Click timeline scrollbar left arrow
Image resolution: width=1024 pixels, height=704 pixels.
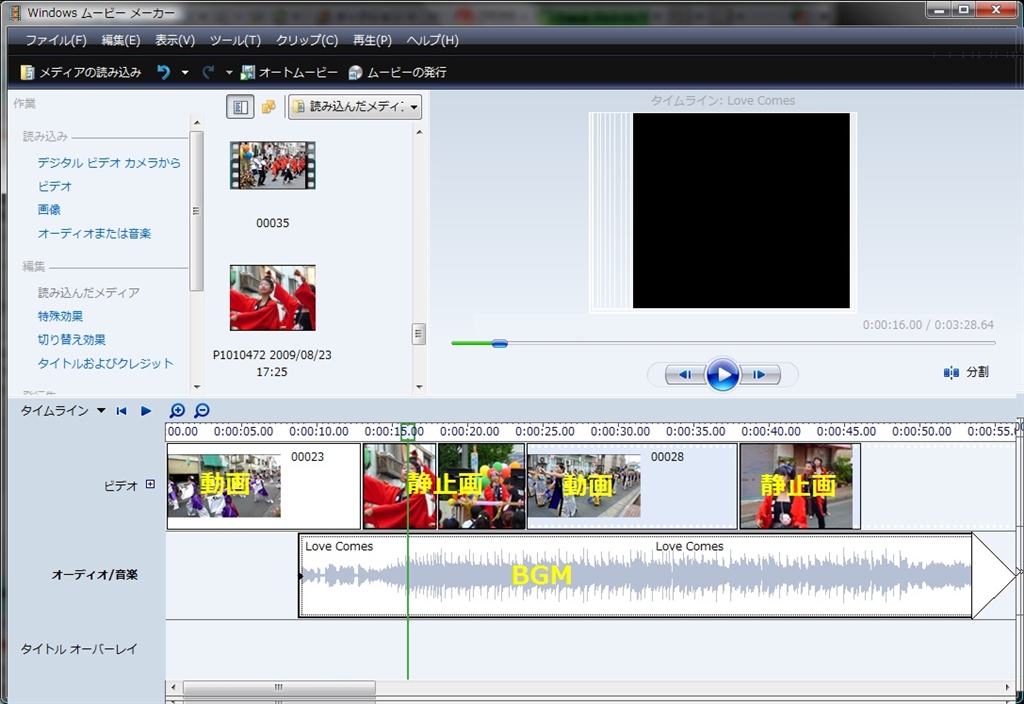click(173, 688)
